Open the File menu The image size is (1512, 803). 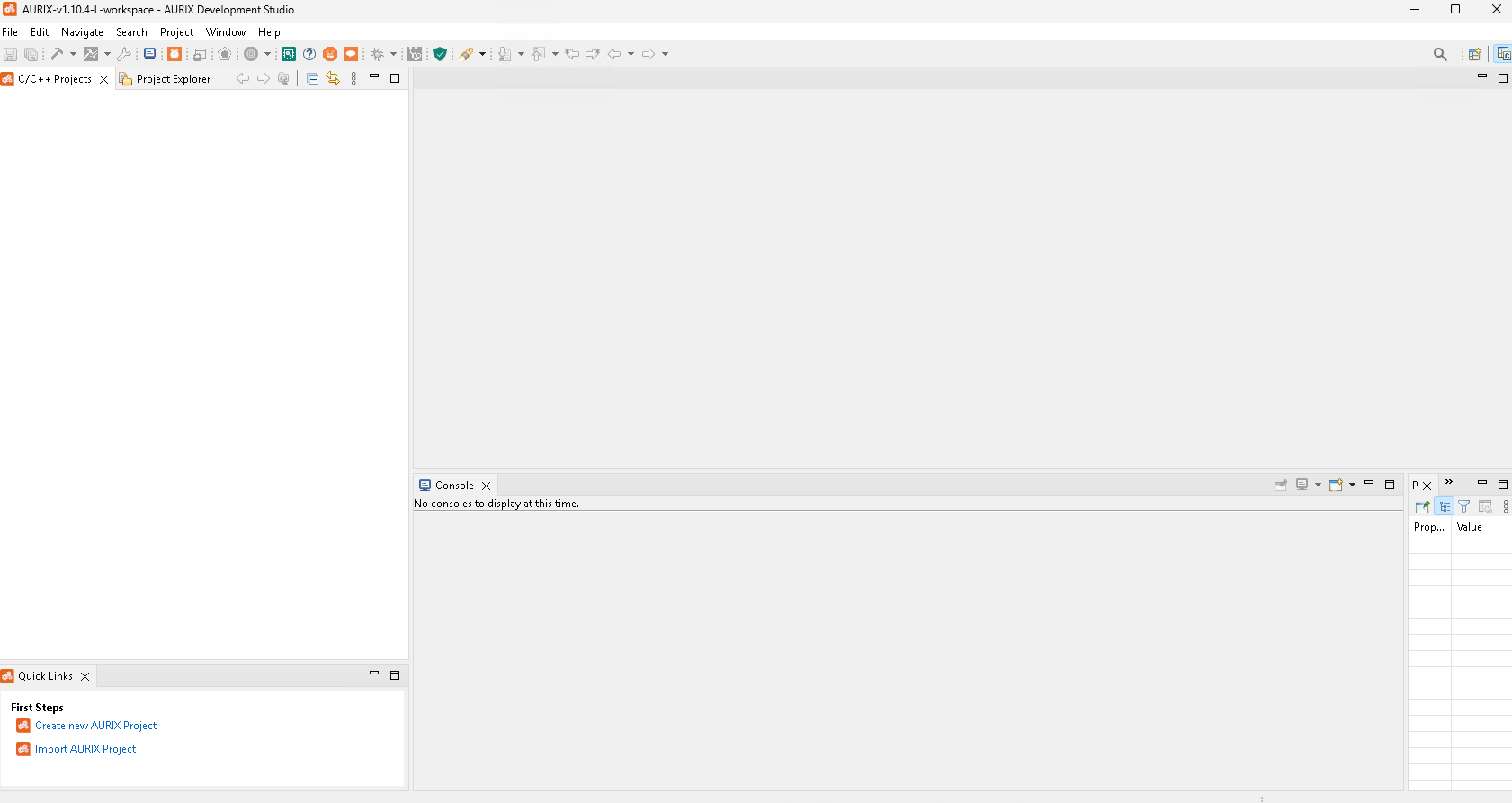point(10,32)
